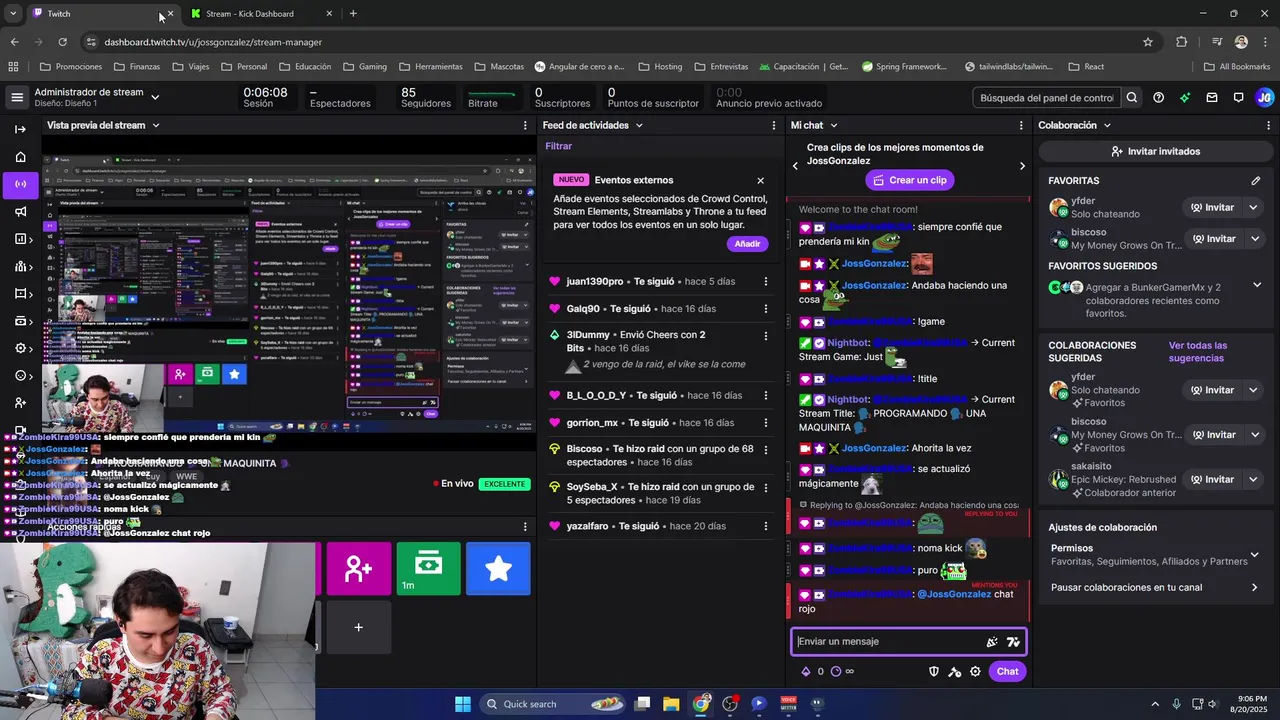Focus the Búsqueda del panel de control field
Image resolution: width=1280 pixels, height=720 pixels.
pyautogui.click(x=1046, y=98)
